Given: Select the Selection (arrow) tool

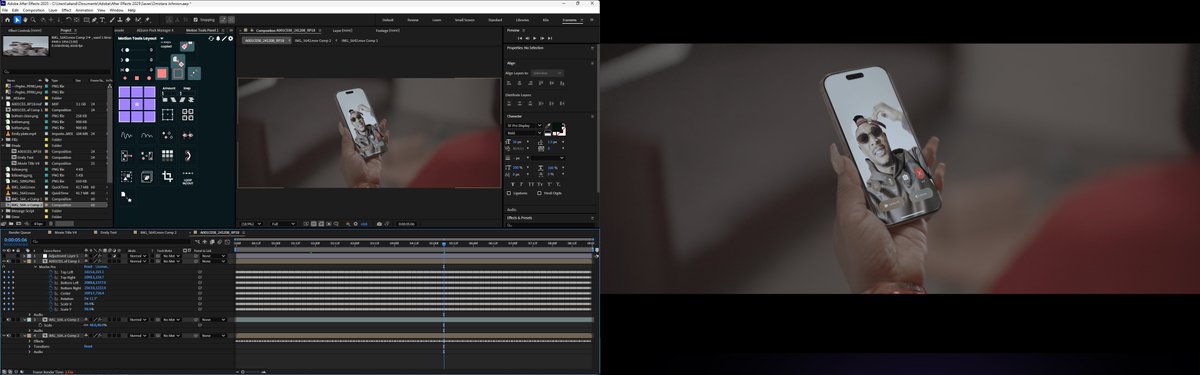Looking at the screenshot, I should pyautogui.click(x=17, y=20).
